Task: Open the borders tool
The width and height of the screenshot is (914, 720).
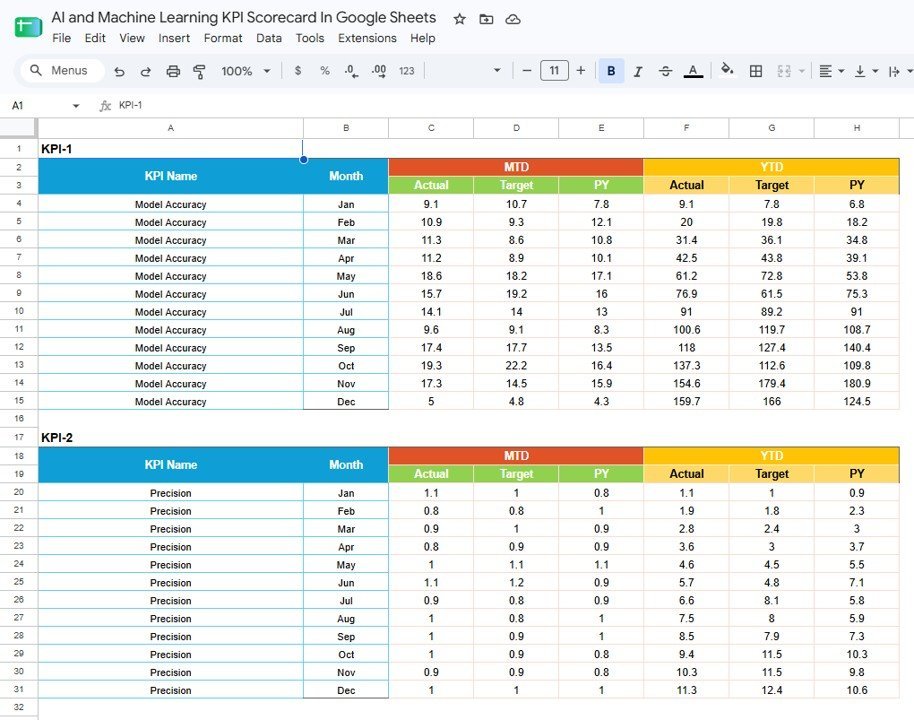Action: pos(755,71)
